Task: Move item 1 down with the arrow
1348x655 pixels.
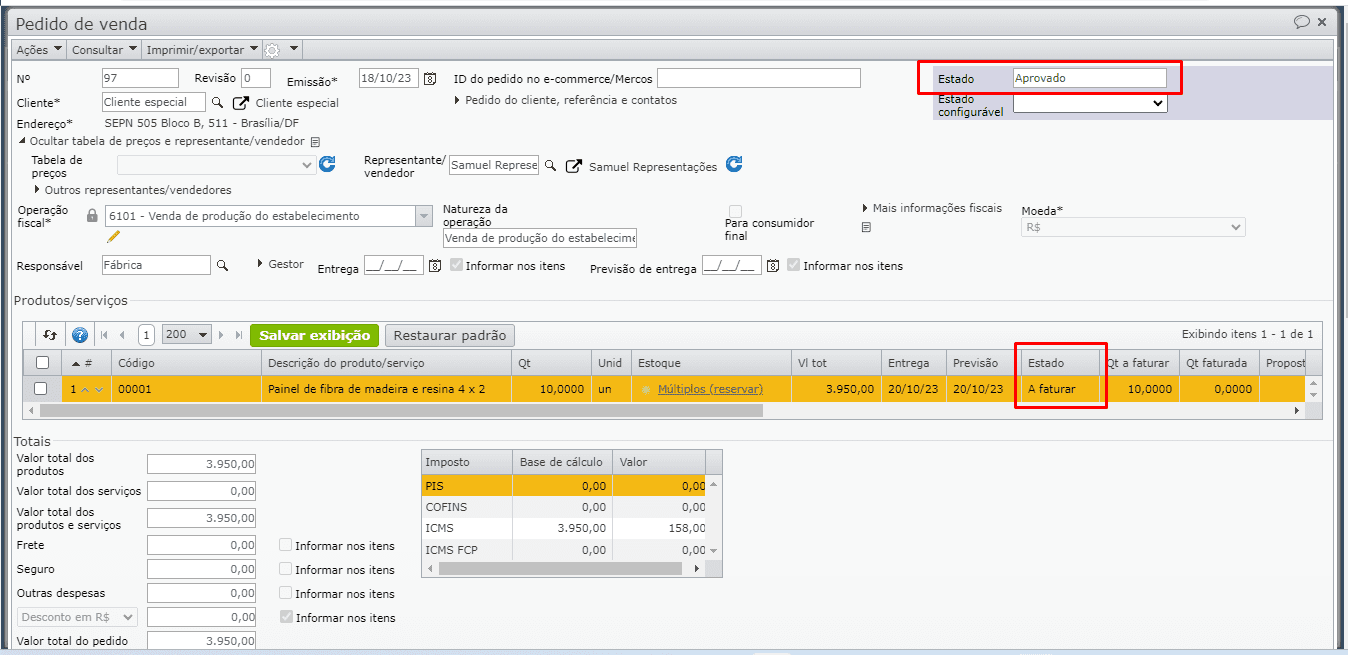Action: coord(98,389)
